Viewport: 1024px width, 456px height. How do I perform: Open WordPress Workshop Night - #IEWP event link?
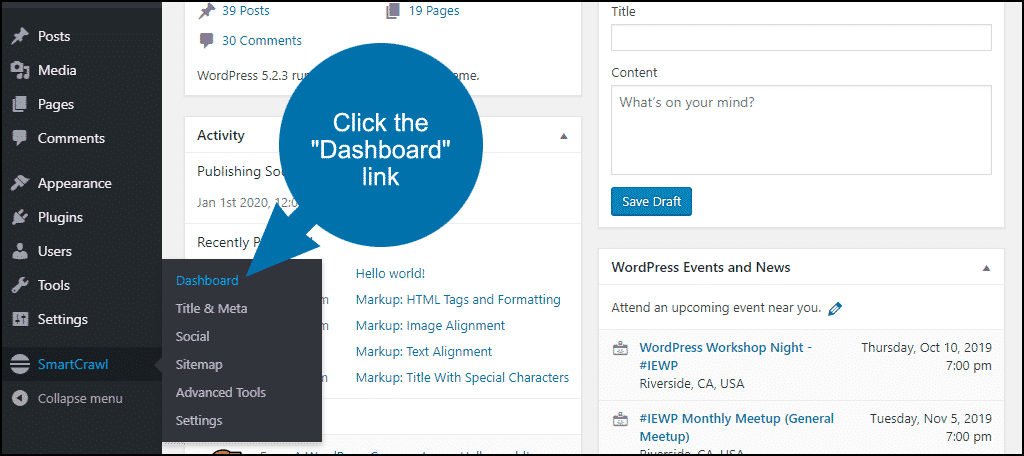point(726,357)
